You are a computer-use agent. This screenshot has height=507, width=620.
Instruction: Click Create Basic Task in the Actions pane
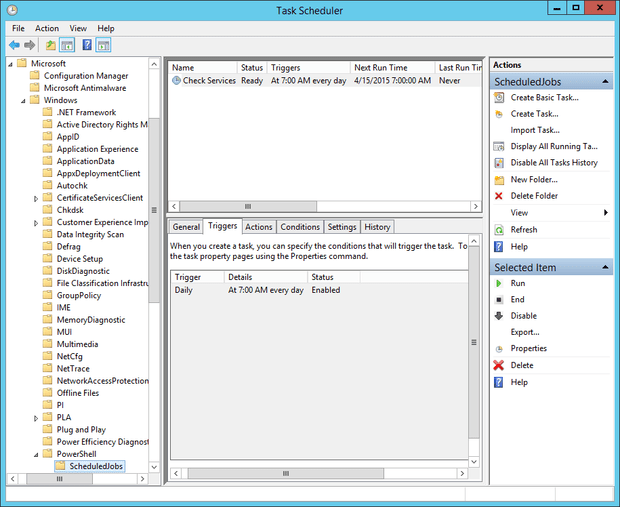(x=544, y=98)
